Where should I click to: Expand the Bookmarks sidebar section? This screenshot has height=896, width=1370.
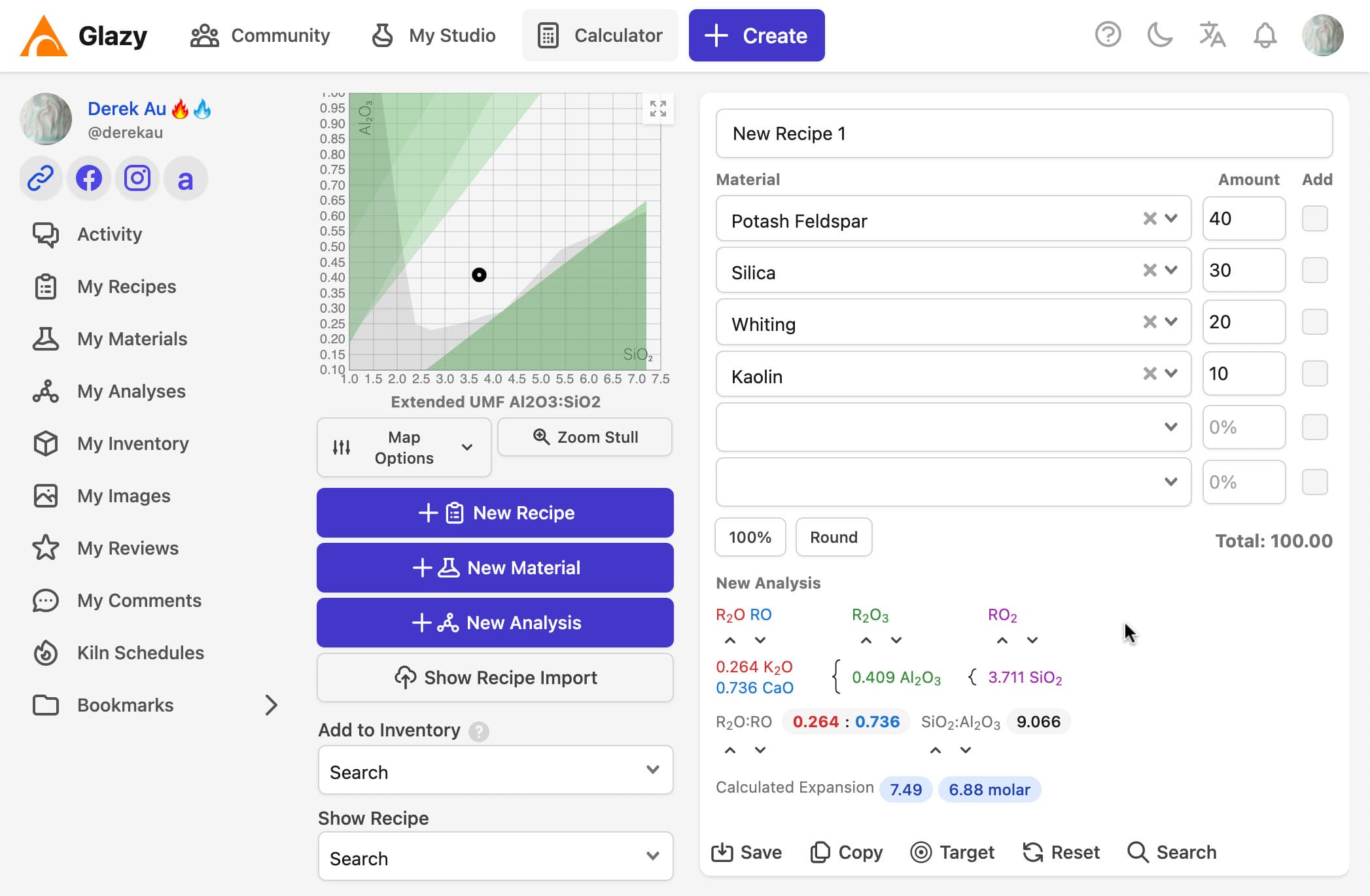click(x=271, y=705)
